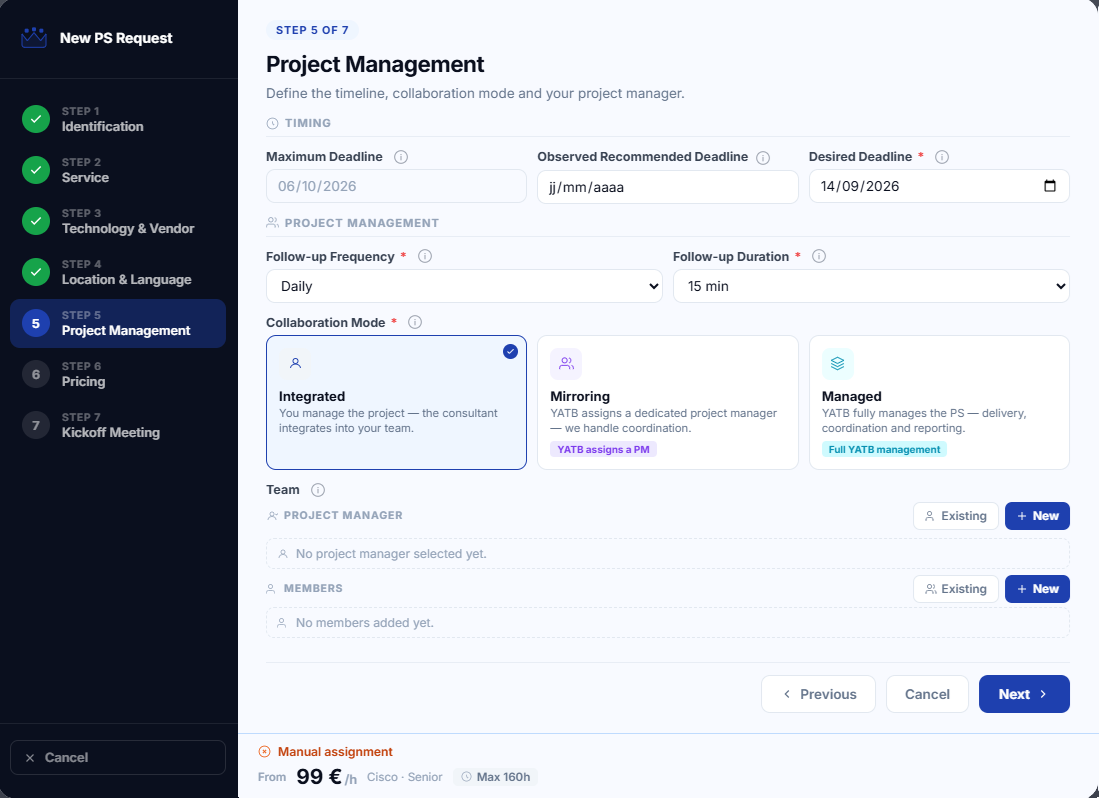Click the green checkmark for Technology & Vendor

[36, 221]
